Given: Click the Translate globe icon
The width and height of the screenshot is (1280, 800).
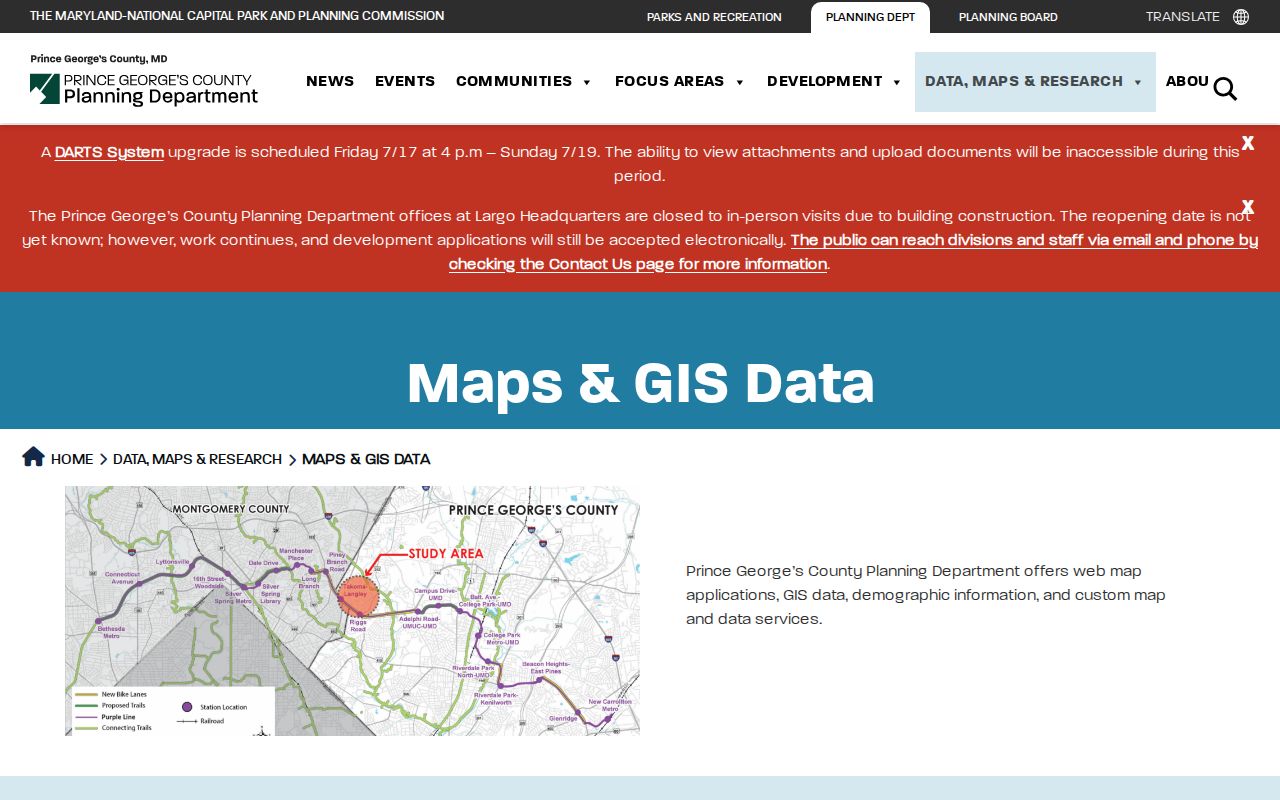Looking at the screenshot, I should [x=1241, y=17].
